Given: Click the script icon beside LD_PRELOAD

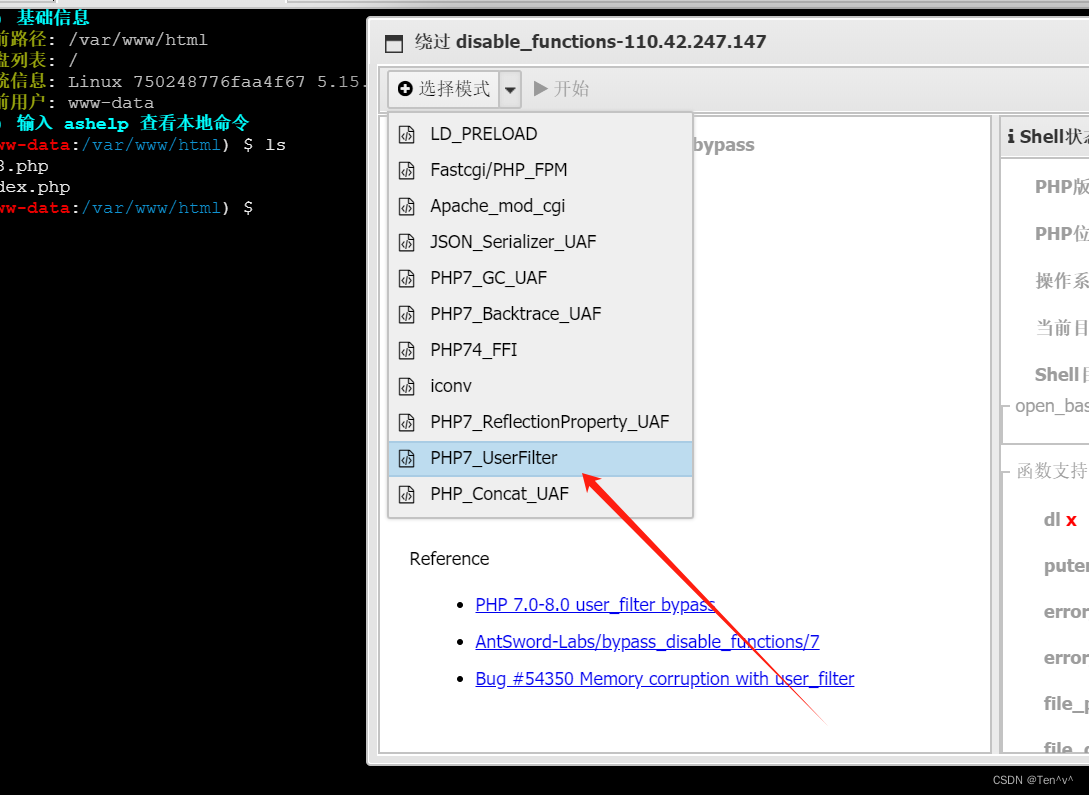Looking at the screenshot, I should pos(408,133).
